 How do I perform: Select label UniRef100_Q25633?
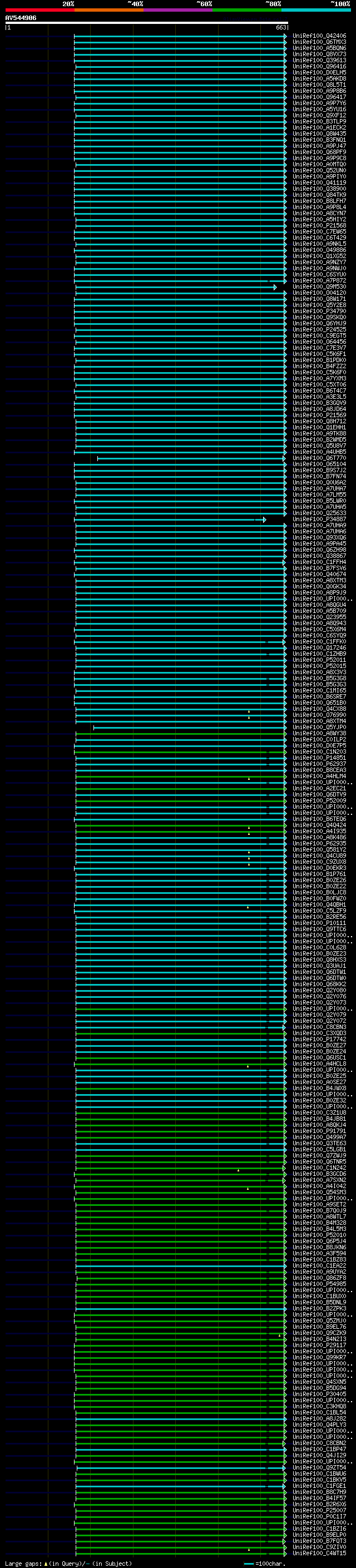[x=319, y=513]
